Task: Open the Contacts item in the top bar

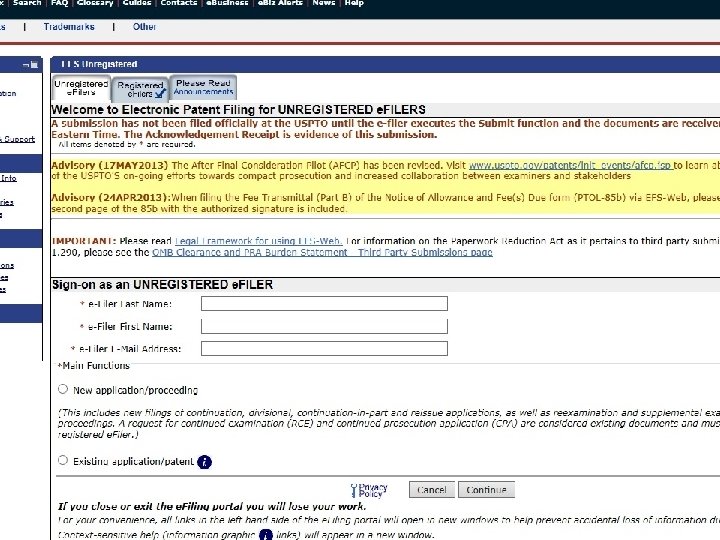Action: [x=179, y=3]
